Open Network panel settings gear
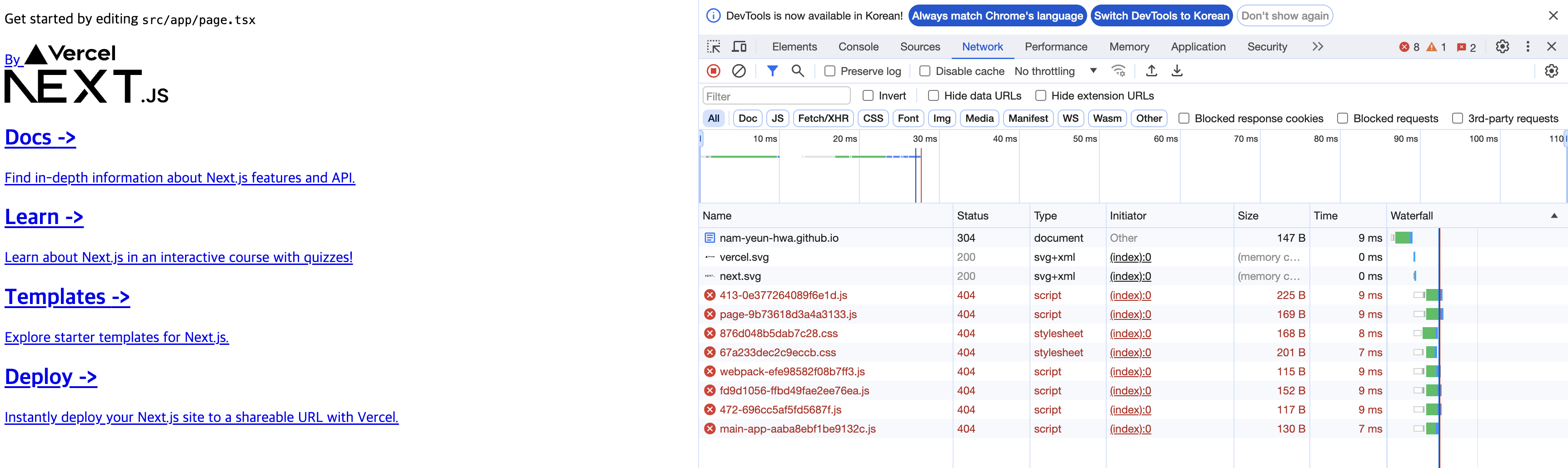The image size is (1568, 468). pyautogui.click(x=1551, y=71)
